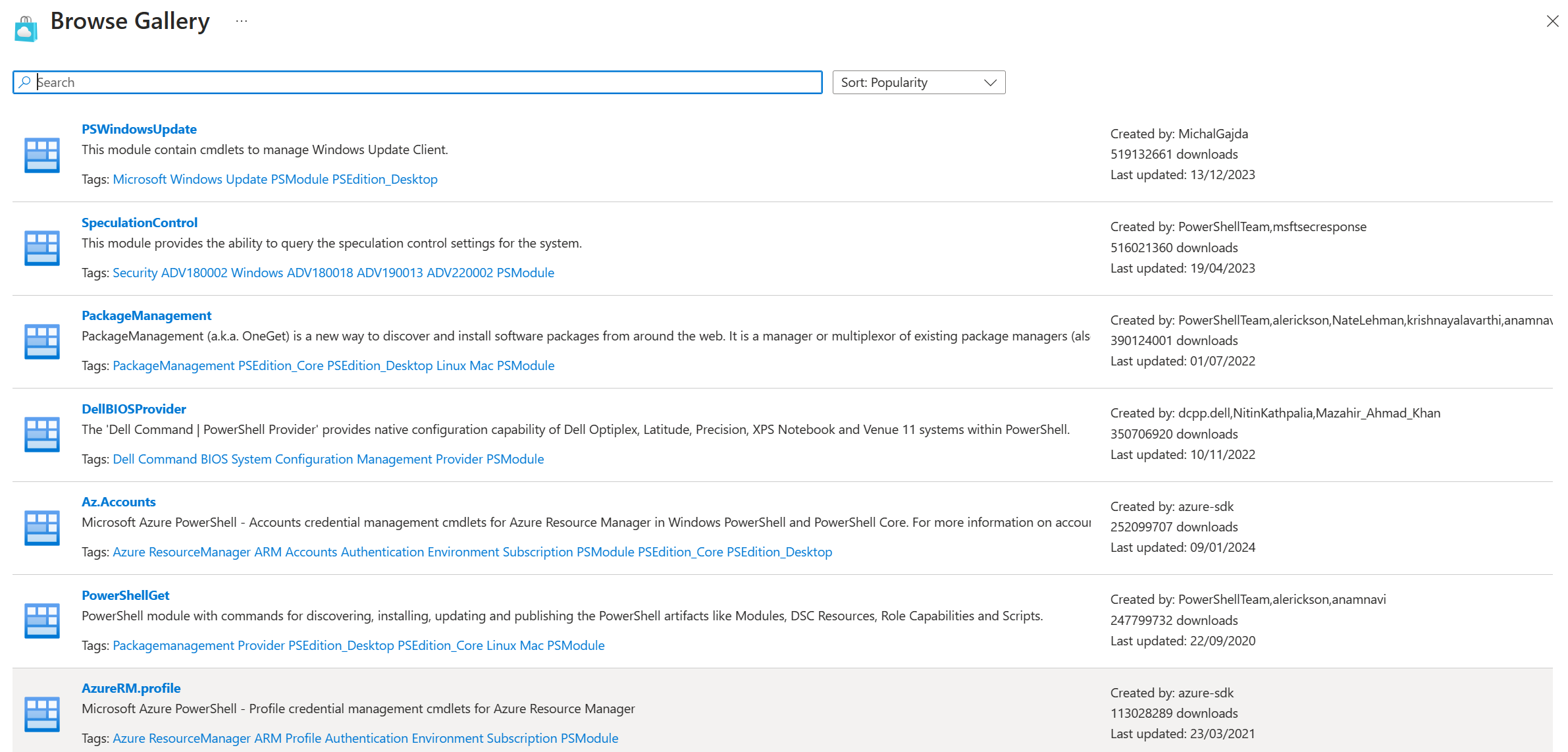Screen dimensions: 1568x752
Task: Click the search magnifier icon
Action: click(24, 82)
